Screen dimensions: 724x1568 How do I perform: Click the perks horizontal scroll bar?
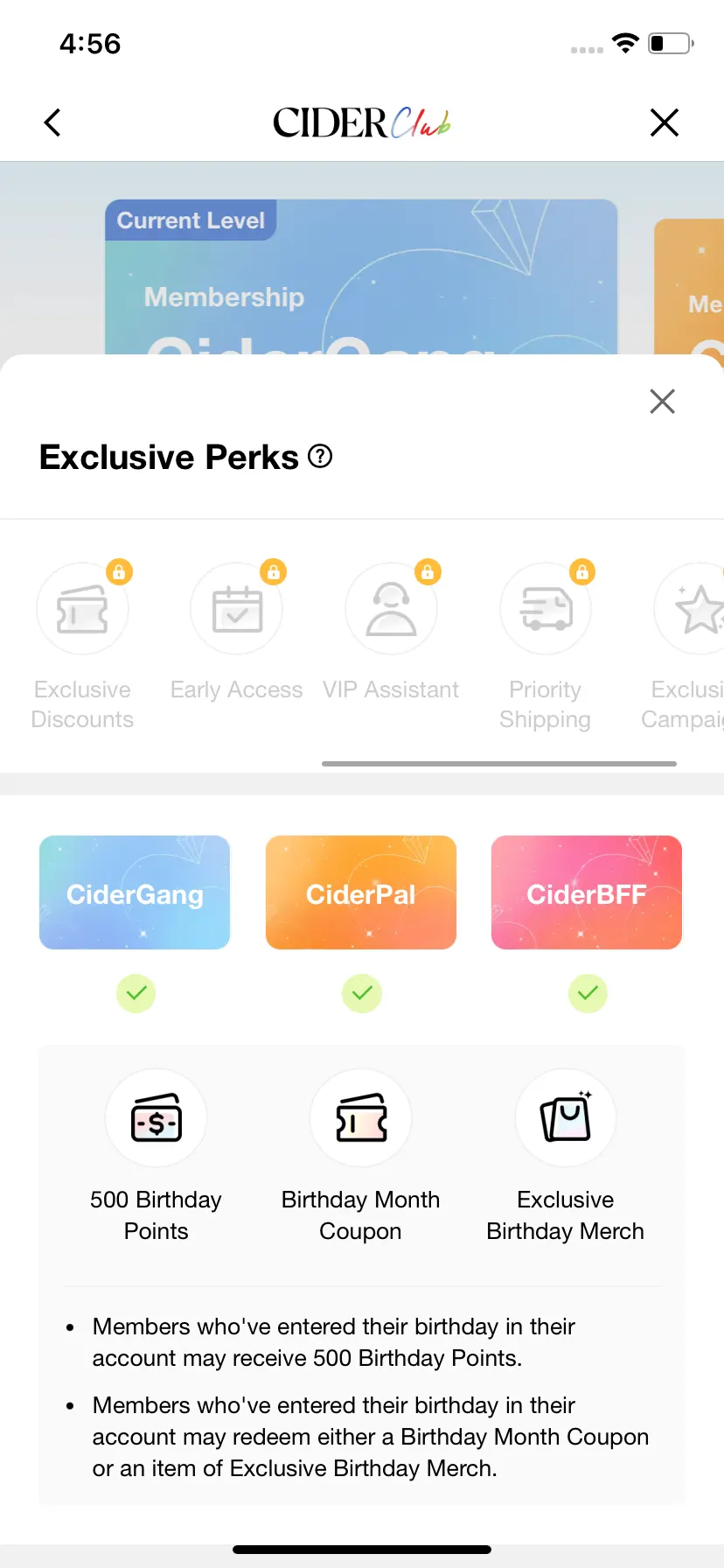click(499, 764)
